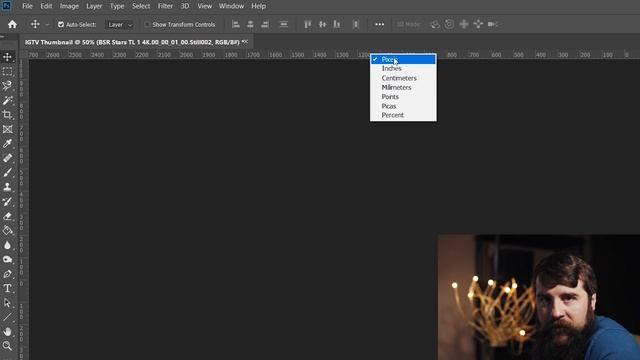Activate the Type tool
The height and width of the screenshot is (360, 640).
(7, 288)
